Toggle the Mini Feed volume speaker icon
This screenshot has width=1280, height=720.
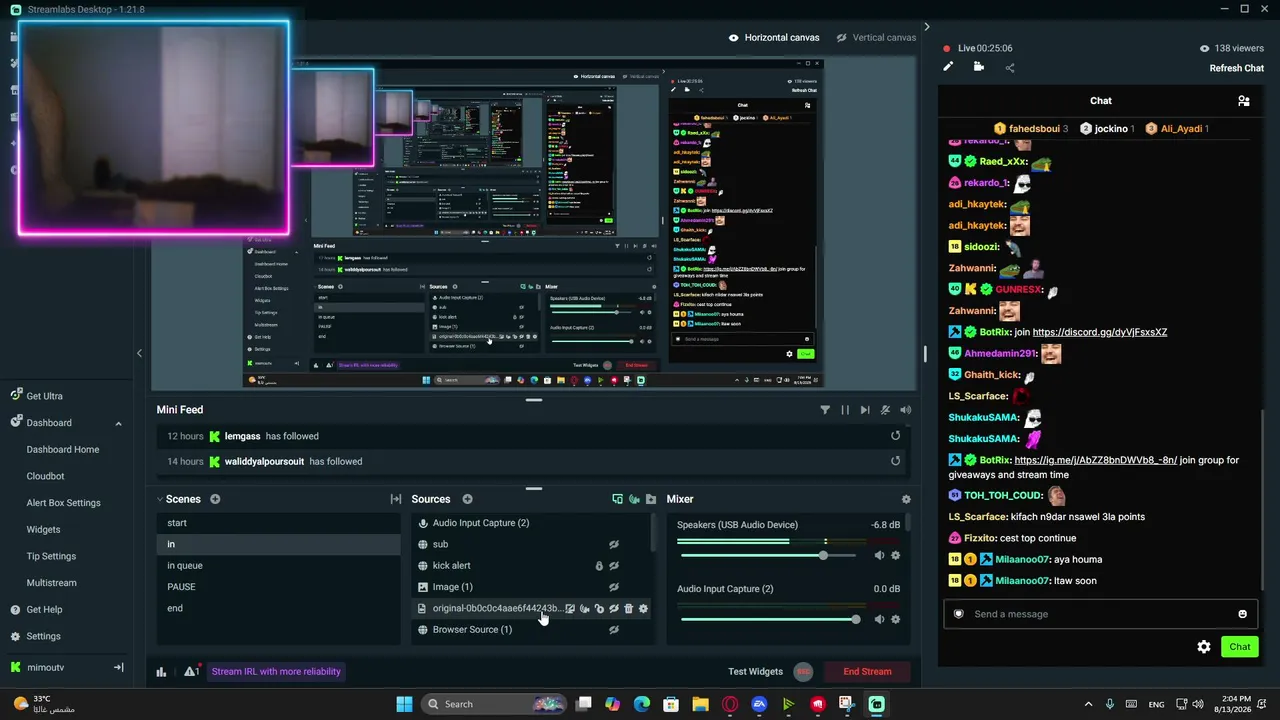click(905, 410)
